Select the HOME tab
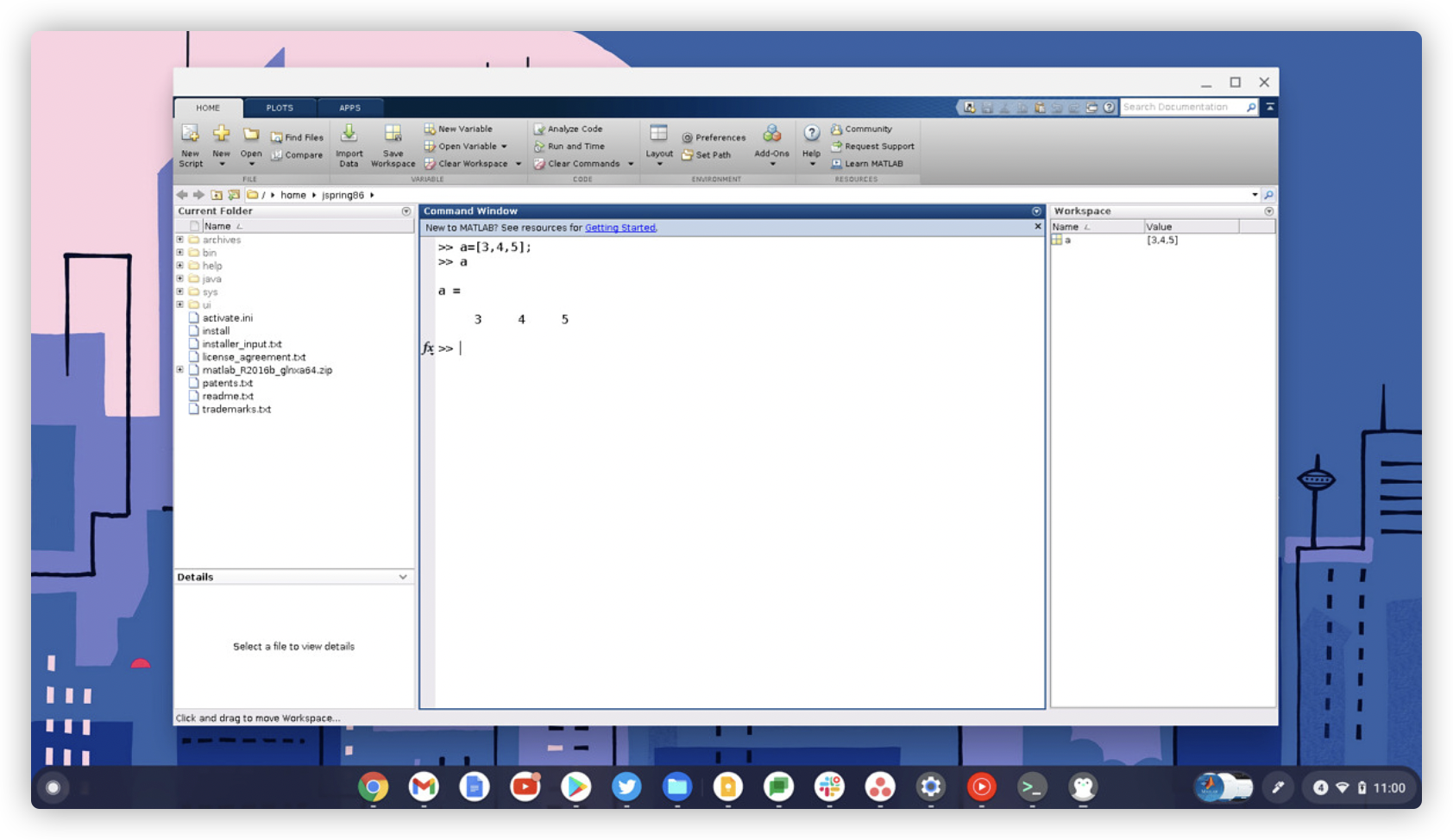The height and width of the screenshot is (840, 1453). [208, 108]
